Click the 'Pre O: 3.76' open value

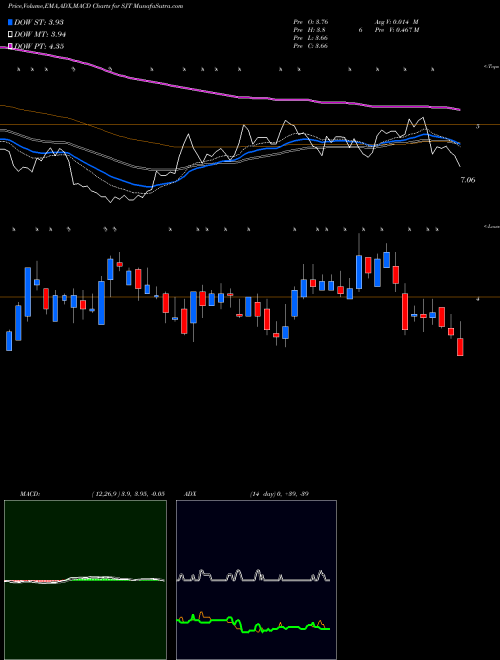click(311, 22)
